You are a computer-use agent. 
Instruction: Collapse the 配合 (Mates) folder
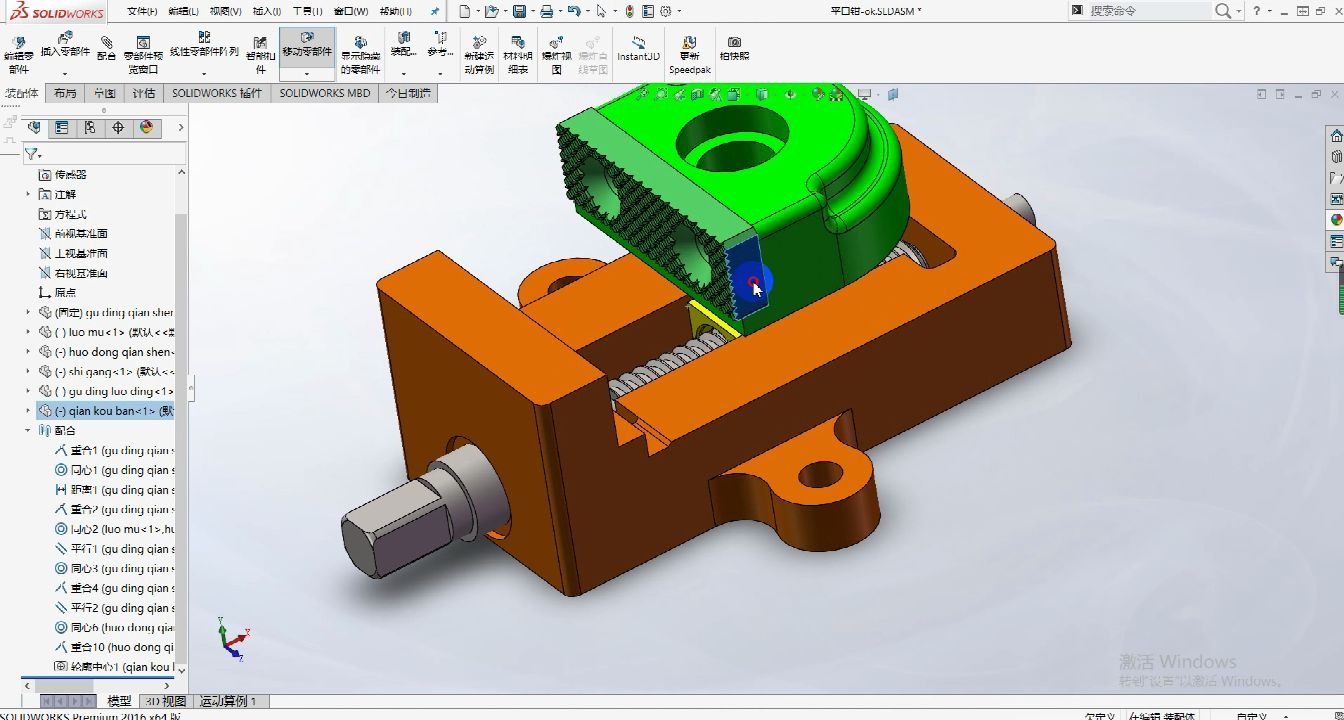coord(27,430)
